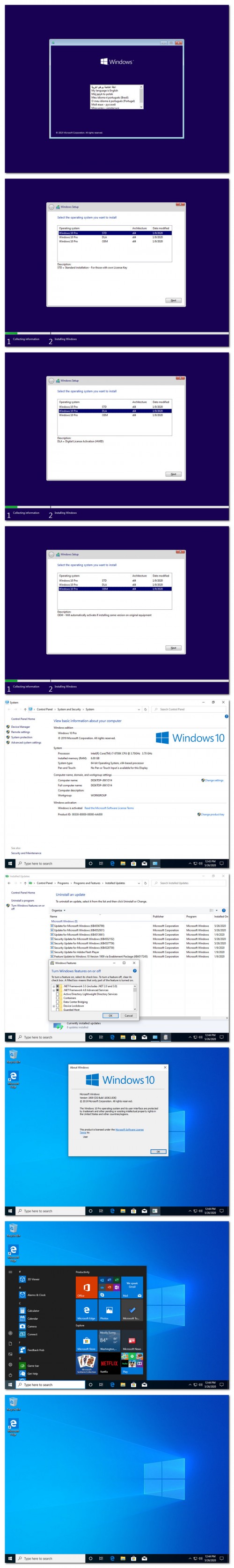
Task: Collapse the Microsoft Windows (9) updates group
Action: click(64, 922)
